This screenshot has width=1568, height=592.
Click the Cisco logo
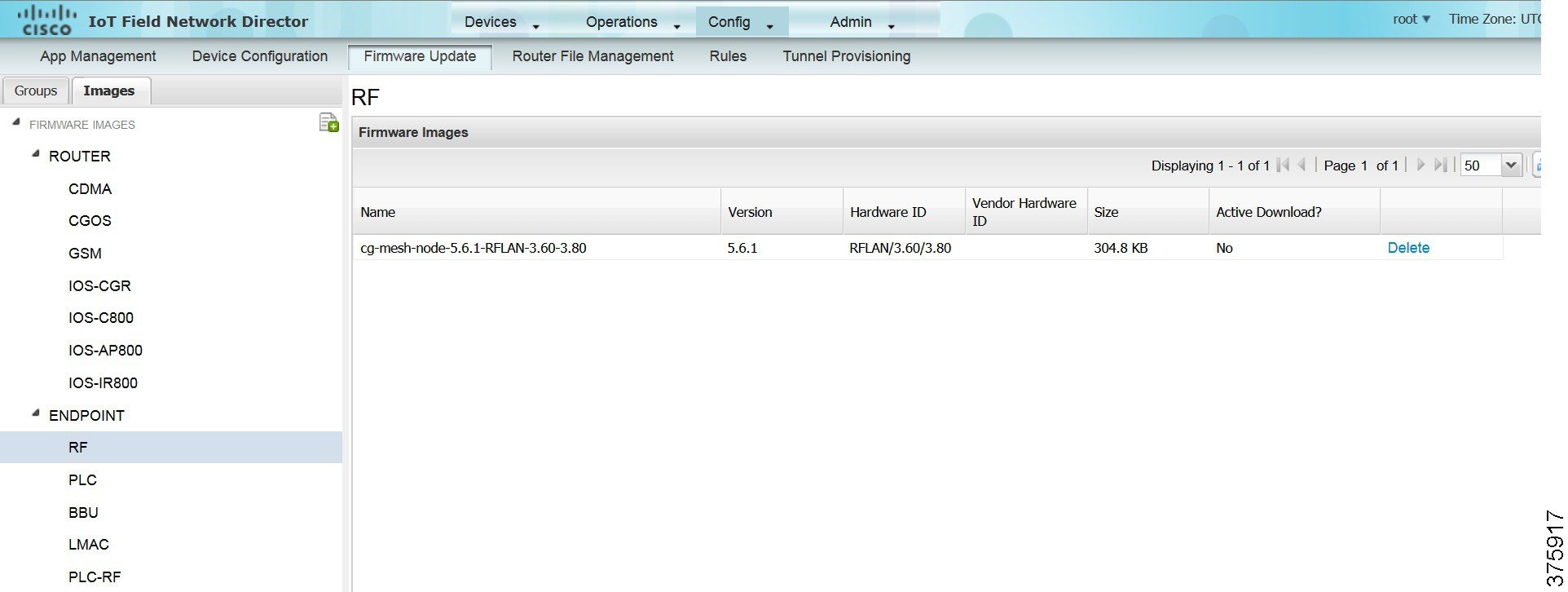pyautogui.click(x=46, y=20)
